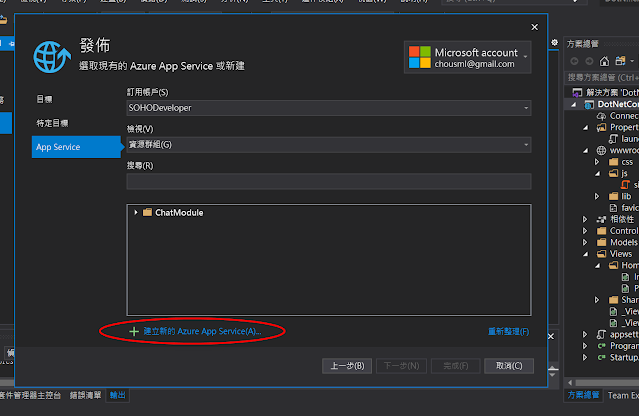Click the appsettings file icon
Image resolution: width=639 pixels, height=416 pixels.
pyautogui.click(x=601, y=335)
